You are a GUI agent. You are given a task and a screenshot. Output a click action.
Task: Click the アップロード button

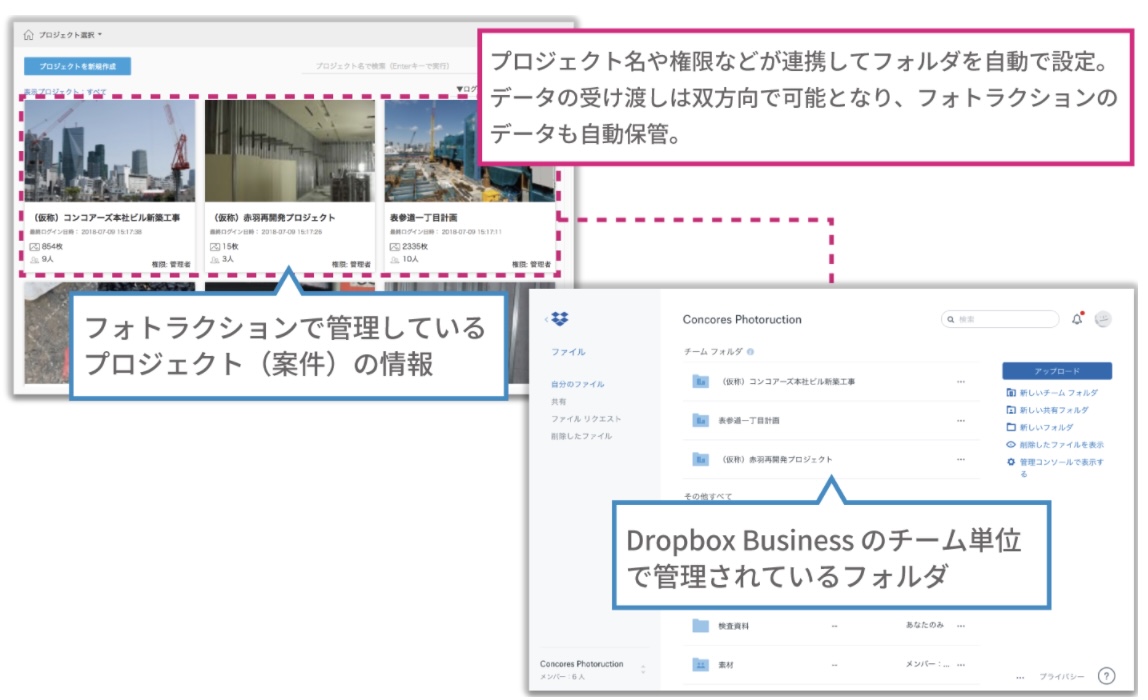[1056, 371]
